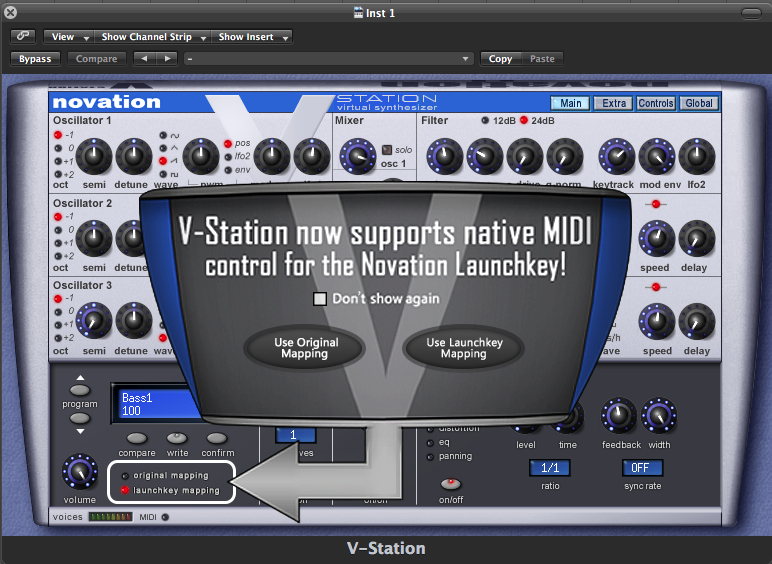Open the Show Insert dropdown
Image resolution: width=772 pixels, height=564 pixels.
pos(252,36)
